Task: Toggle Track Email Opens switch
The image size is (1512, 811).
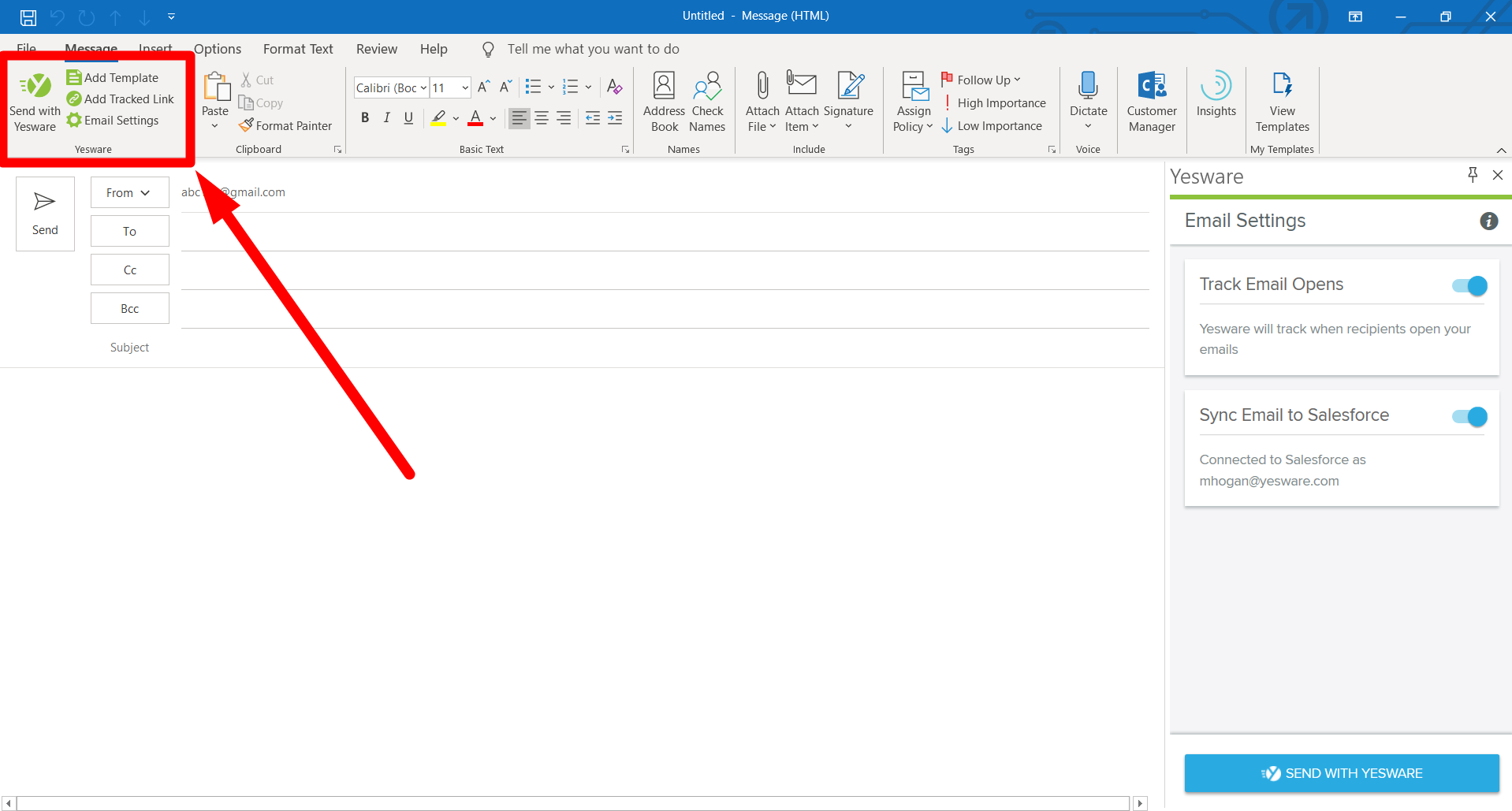Action: tap(1469, 285)
